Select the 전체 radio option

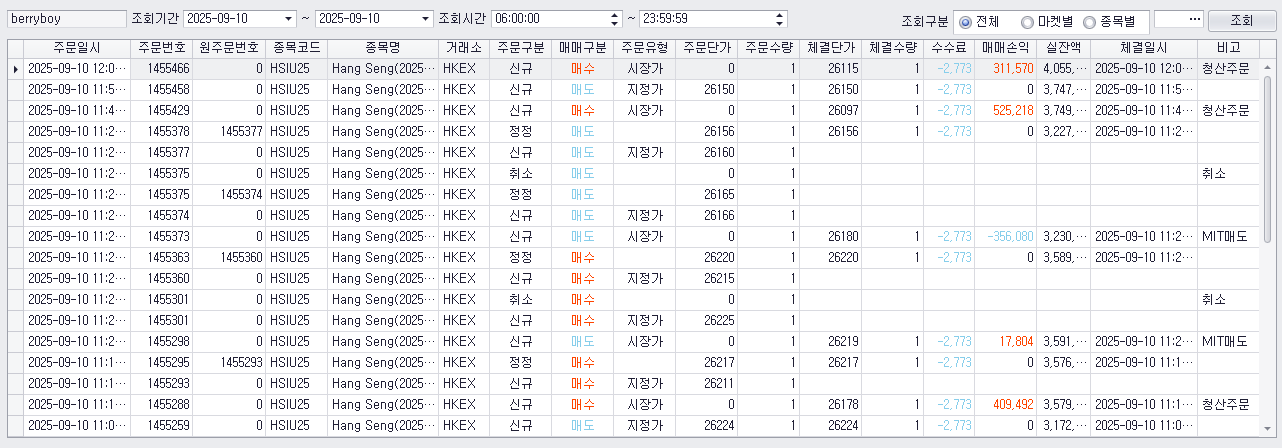point(979,21)
